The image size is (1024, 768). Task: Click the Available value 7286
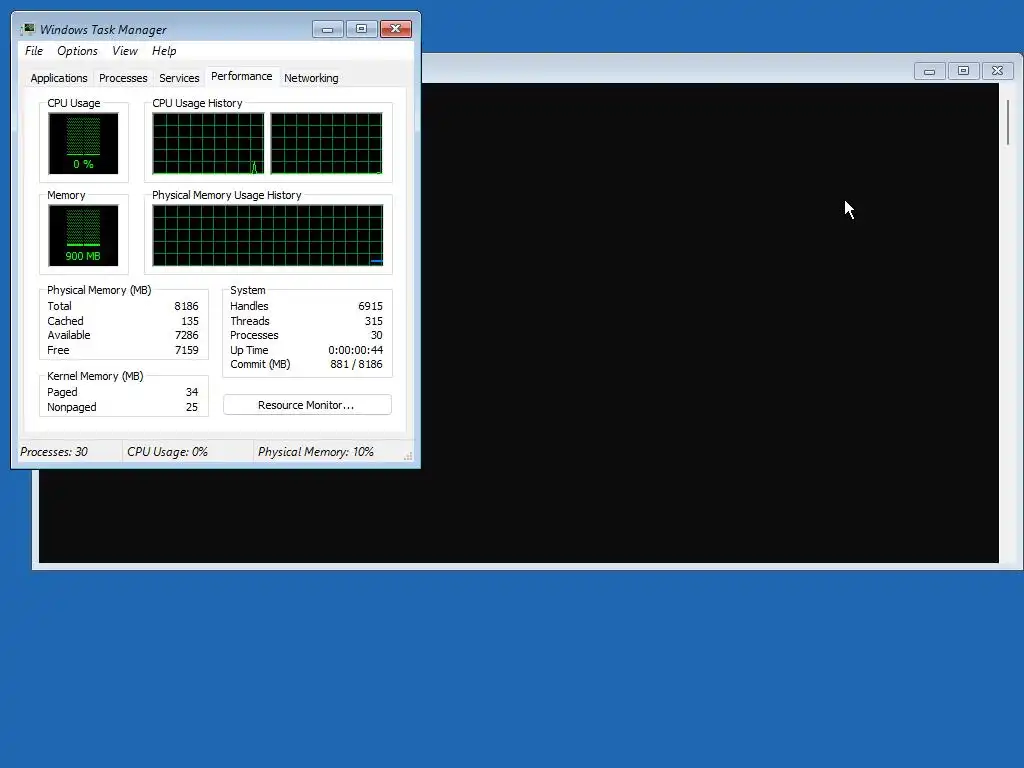click(x=186, y=335)
